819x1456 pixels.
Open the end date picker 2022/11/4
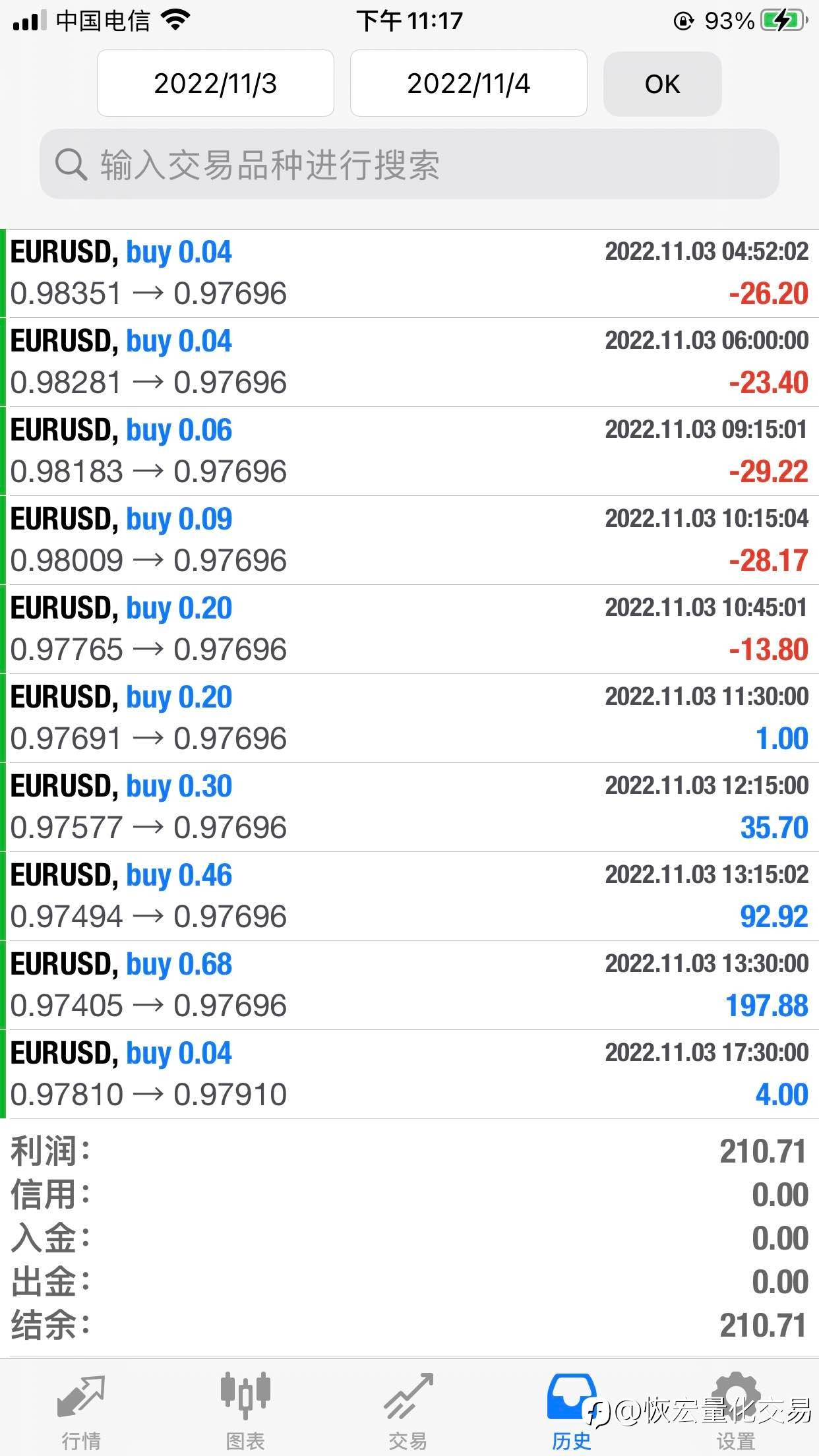(469, 84)
